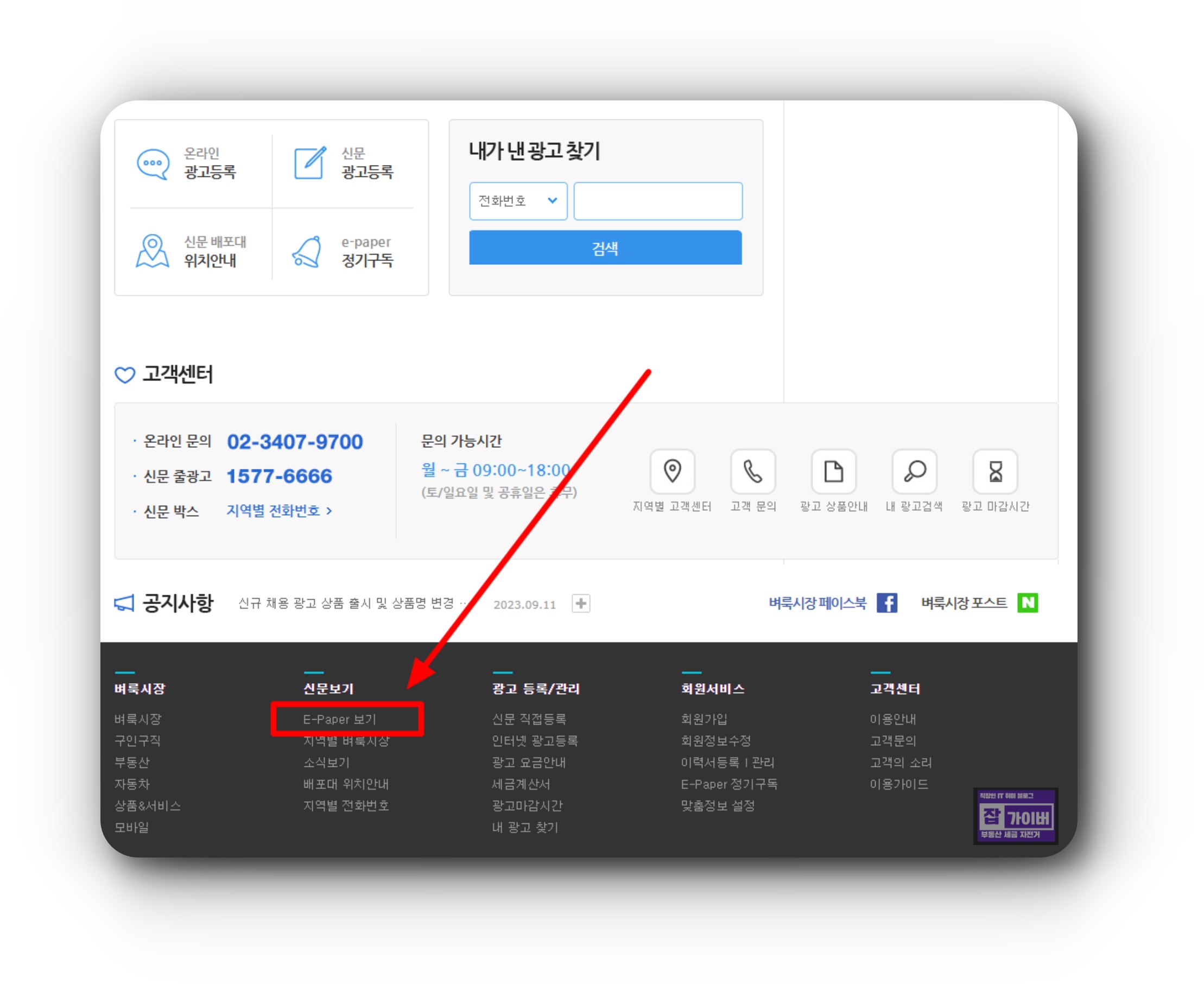The width and height of the screenshot is (1204, 984).
Task: Click the regional customer center pin icon
Action: 672,472
